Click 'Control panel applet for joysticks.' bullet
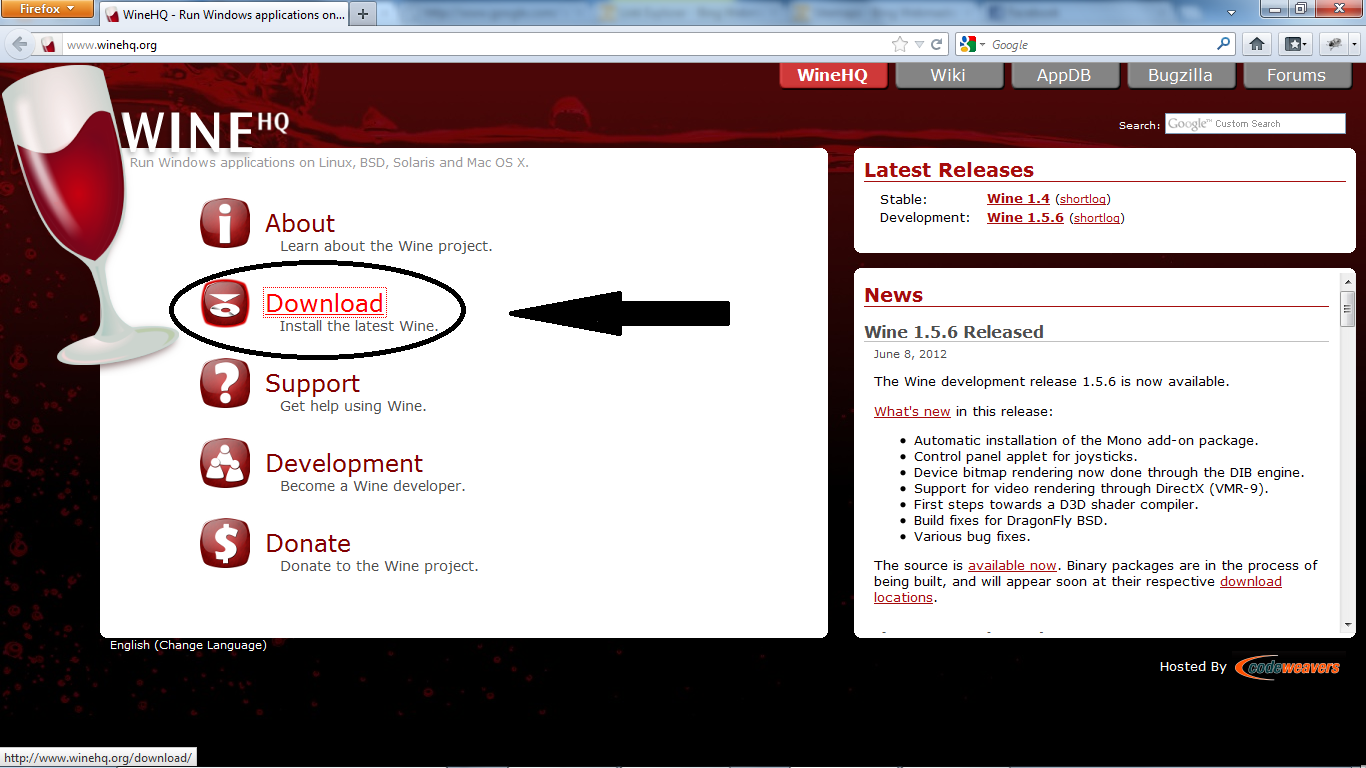Image resolution: width=1366 pixels, height=768 pixels. [x=1025, y=457]
